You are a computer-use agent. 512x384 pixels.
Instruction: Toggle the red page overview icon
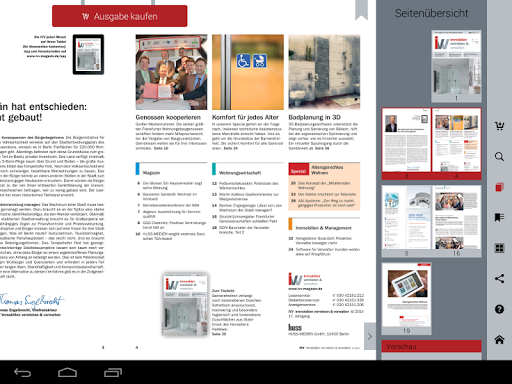(x=499, y=187)
